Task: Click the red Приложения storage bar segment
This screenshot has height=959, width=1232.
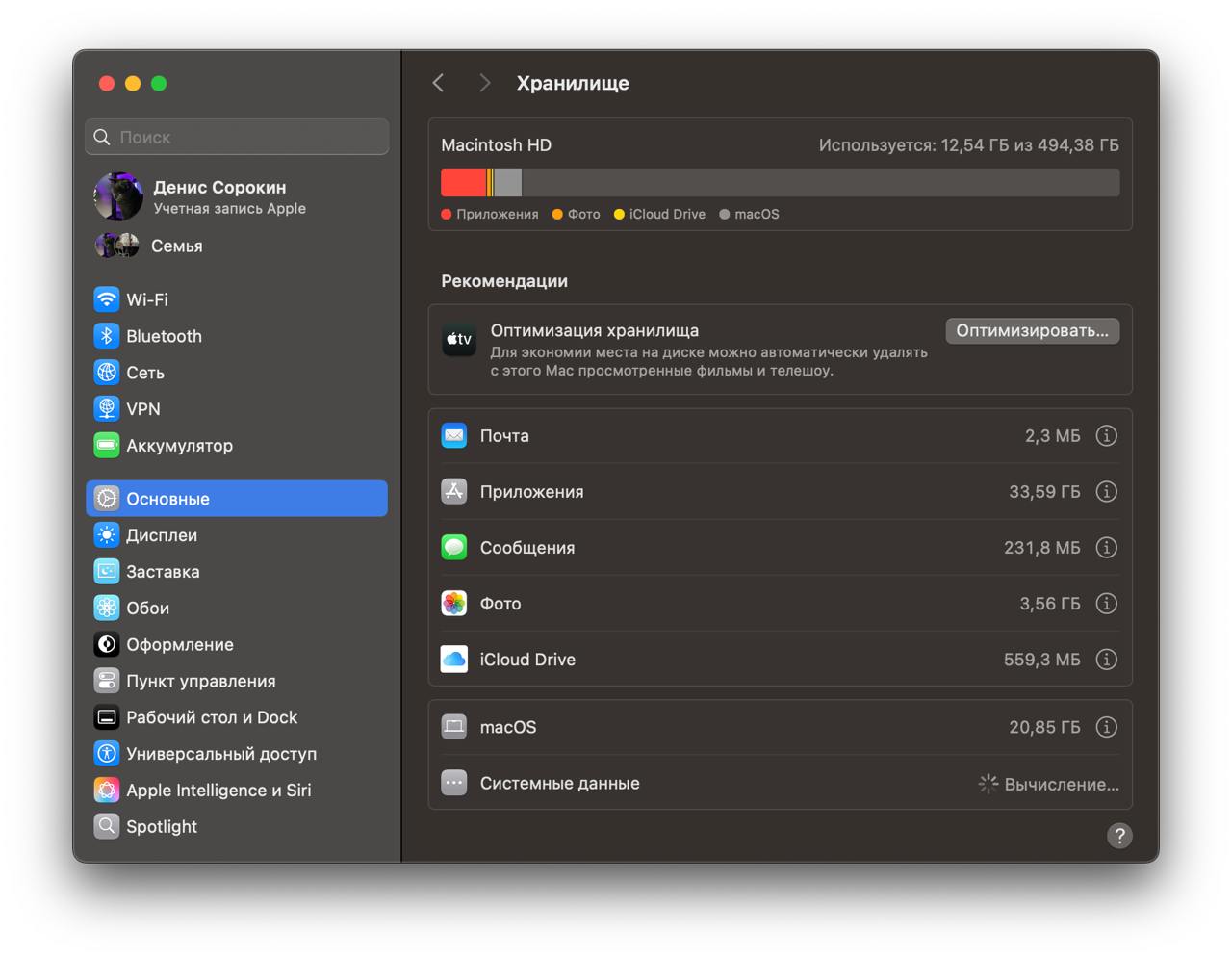Action: click(x=464, y=183)
